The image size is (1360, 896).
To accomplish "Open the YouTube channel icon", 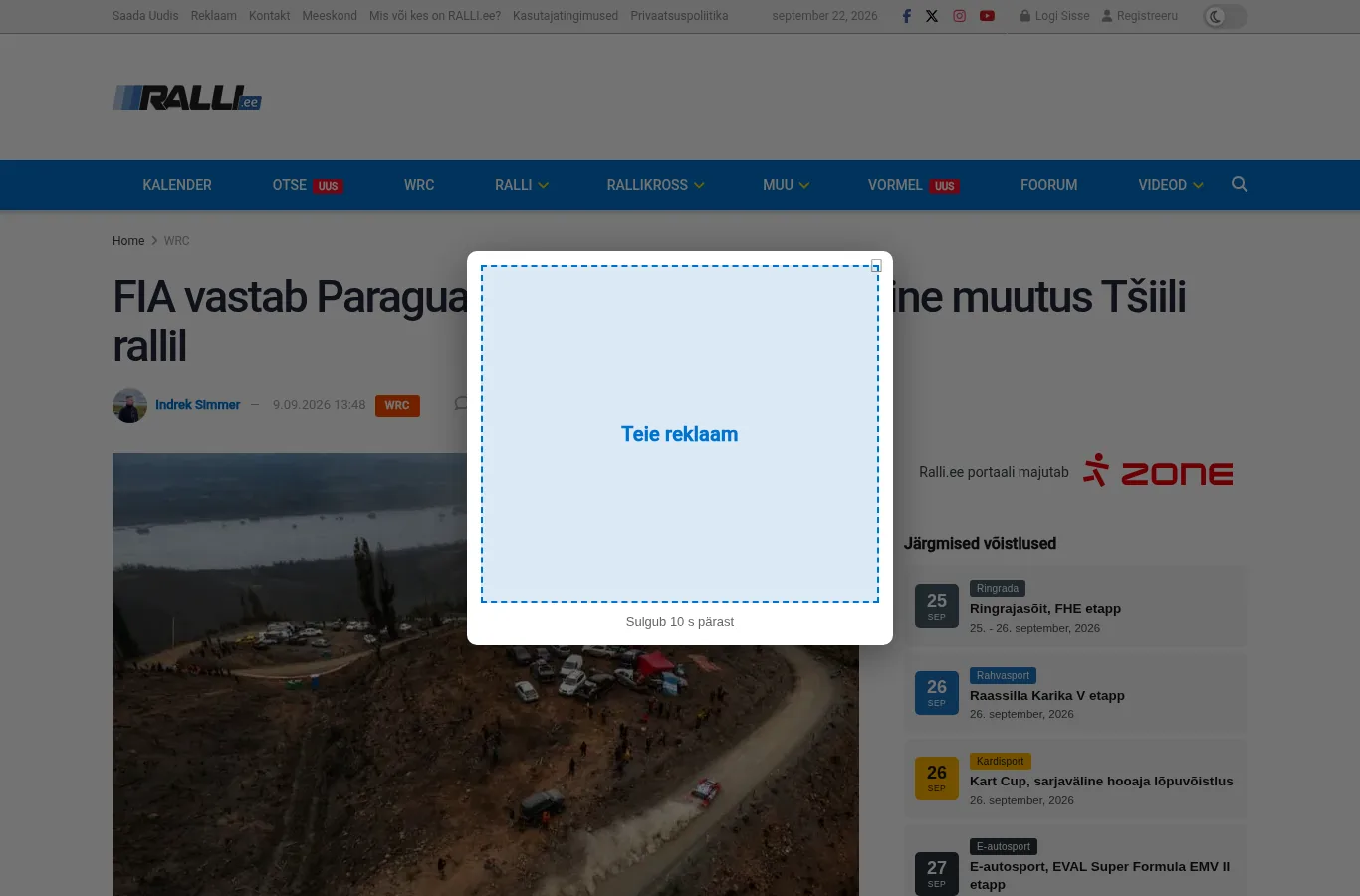I will pyautogui.click(x=987, y=16).
